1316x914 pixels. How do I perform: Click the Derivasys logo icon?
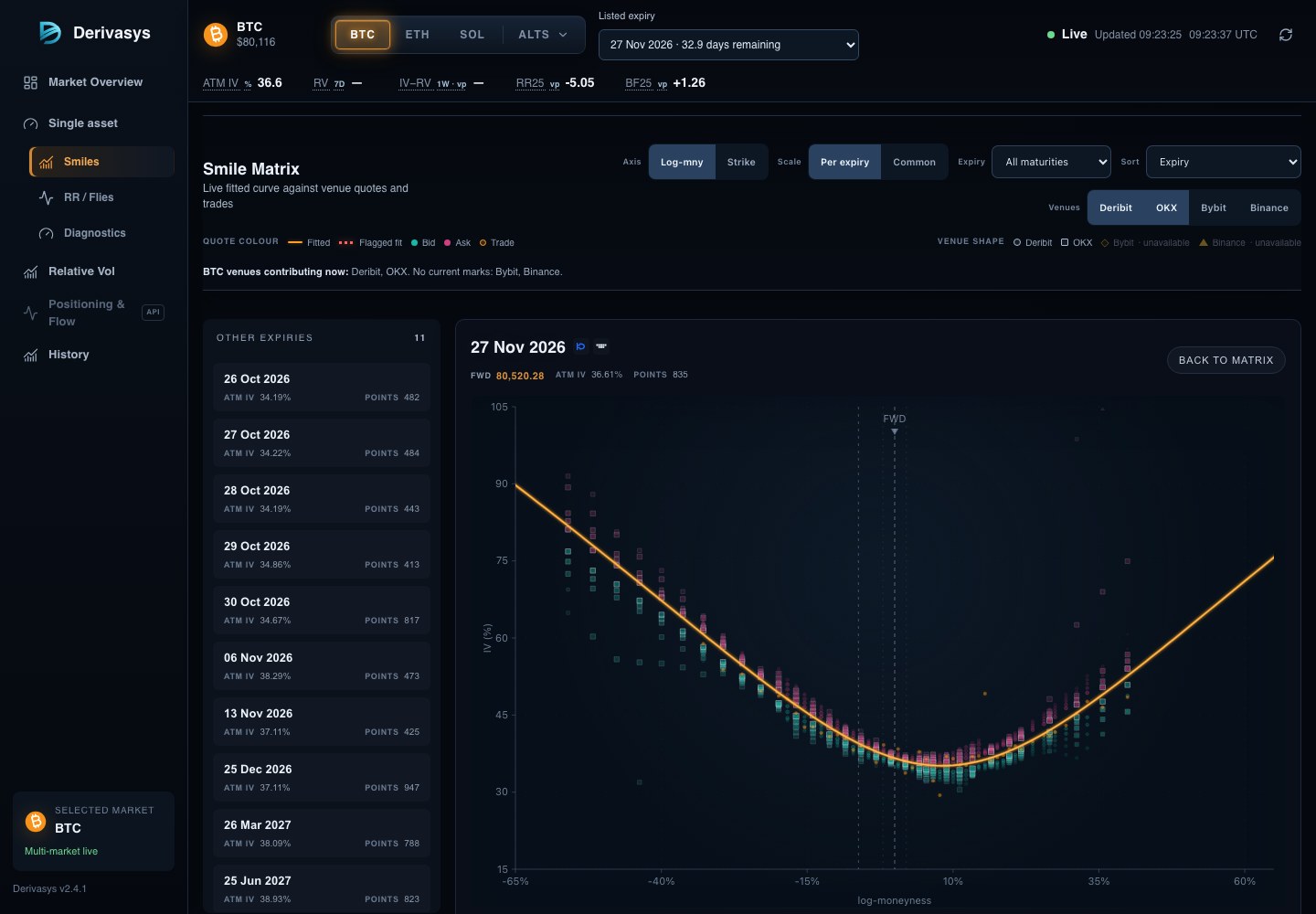[x=50, y=33]
